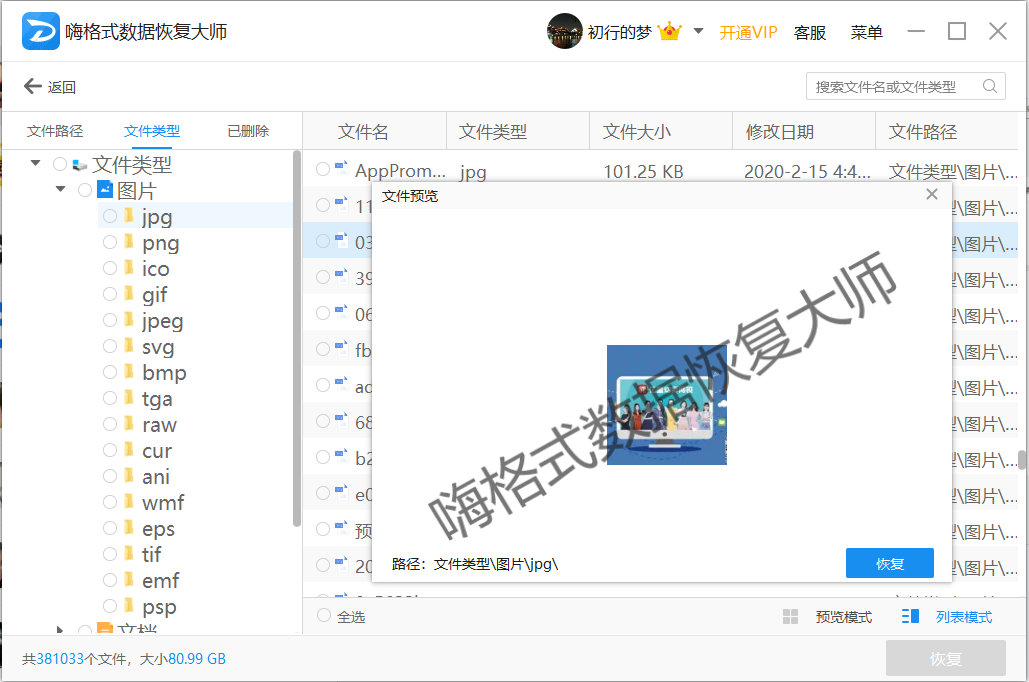
Task: Check the png file type checkbox
Action: pos(110,242)
